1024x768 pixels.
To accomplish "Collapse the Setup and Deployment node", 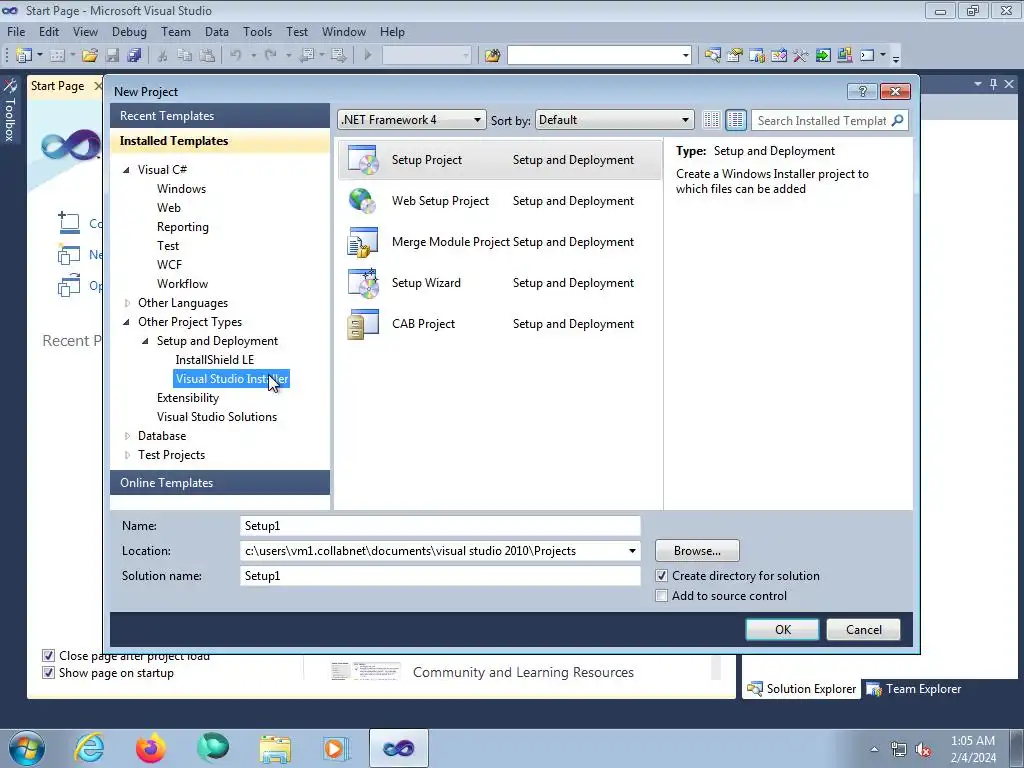I will tap(146, 341).
